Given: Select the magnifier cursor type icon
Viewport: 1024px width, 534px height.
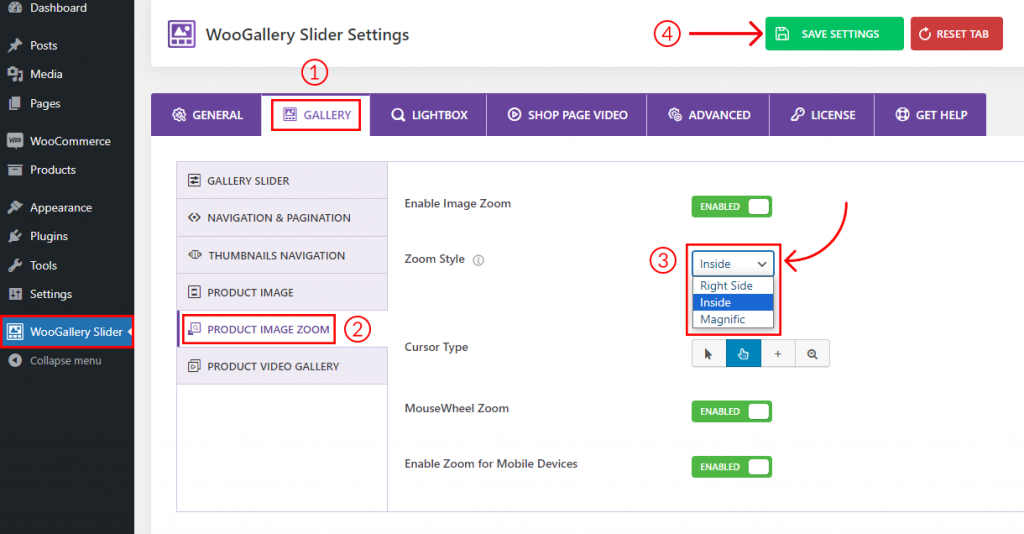Looking at the screenshot, I should (812, 354).
